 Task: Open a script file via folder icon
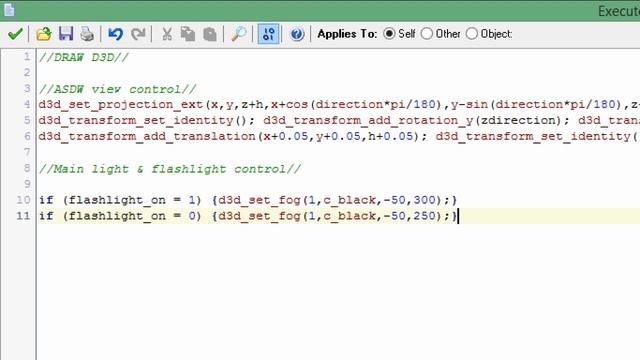[44, 34]
